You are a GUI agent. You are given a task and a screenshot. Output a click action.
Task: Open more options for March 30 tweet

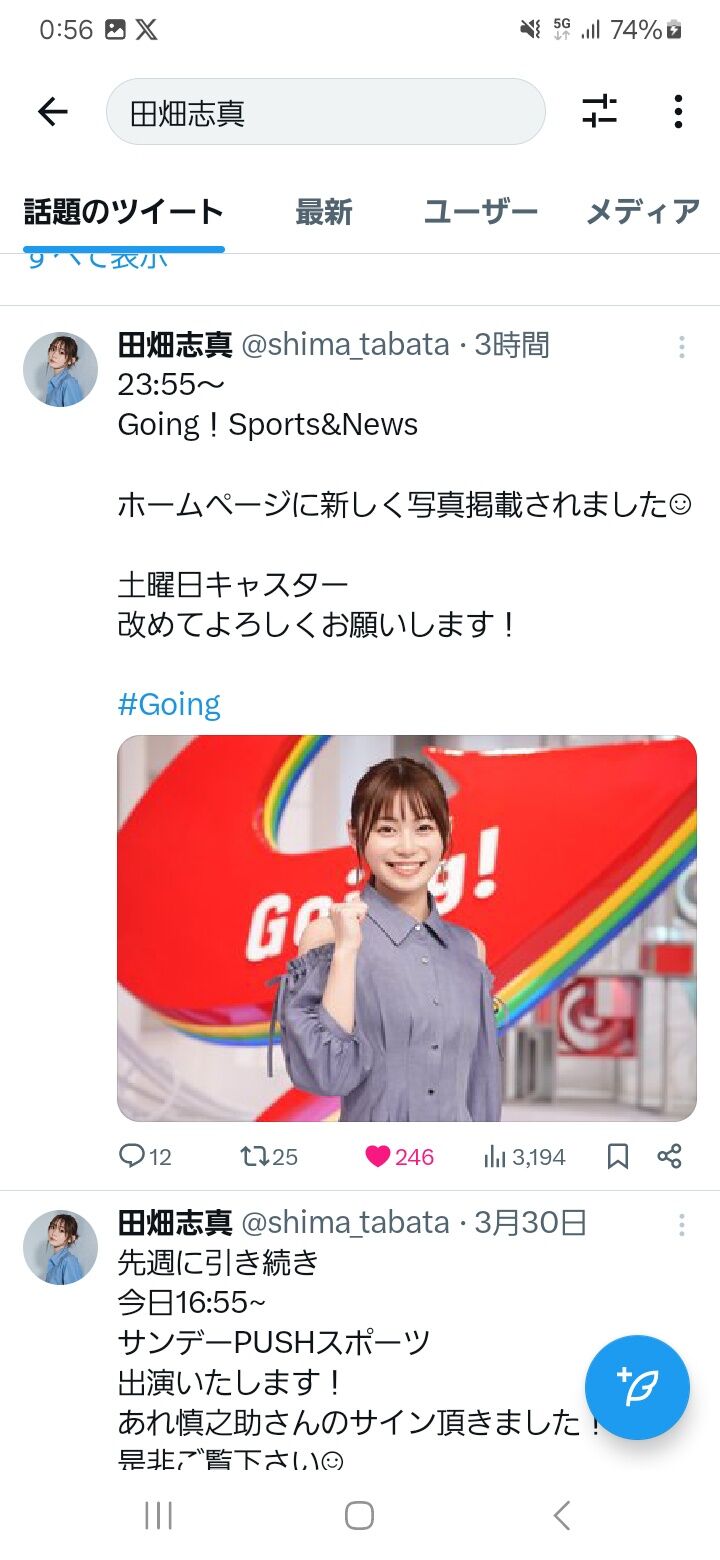pyautogui.click(x=681, y=1224)
